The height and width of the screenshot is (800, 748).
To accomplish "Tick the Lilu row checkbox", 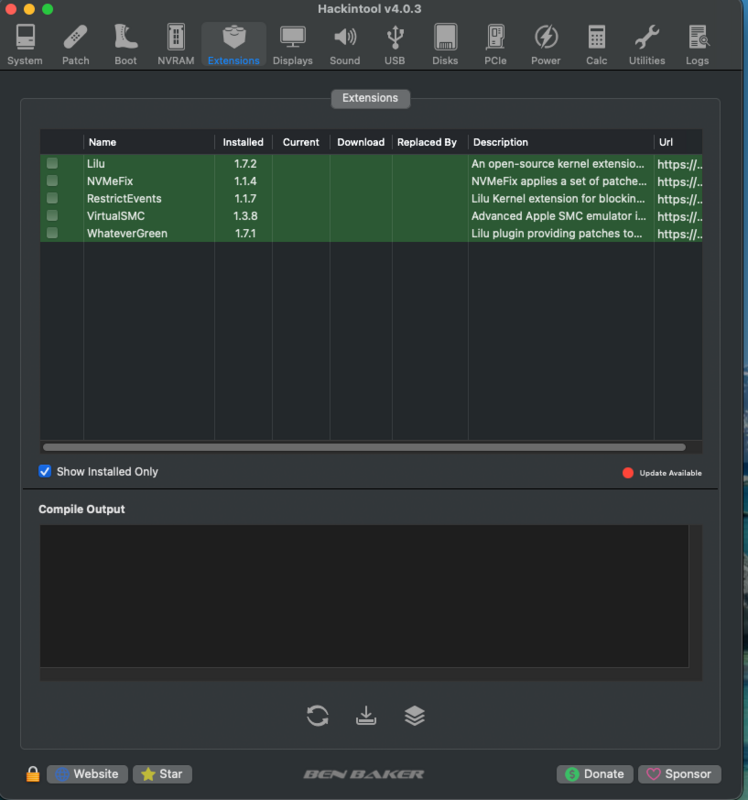I will coord(52,163).
